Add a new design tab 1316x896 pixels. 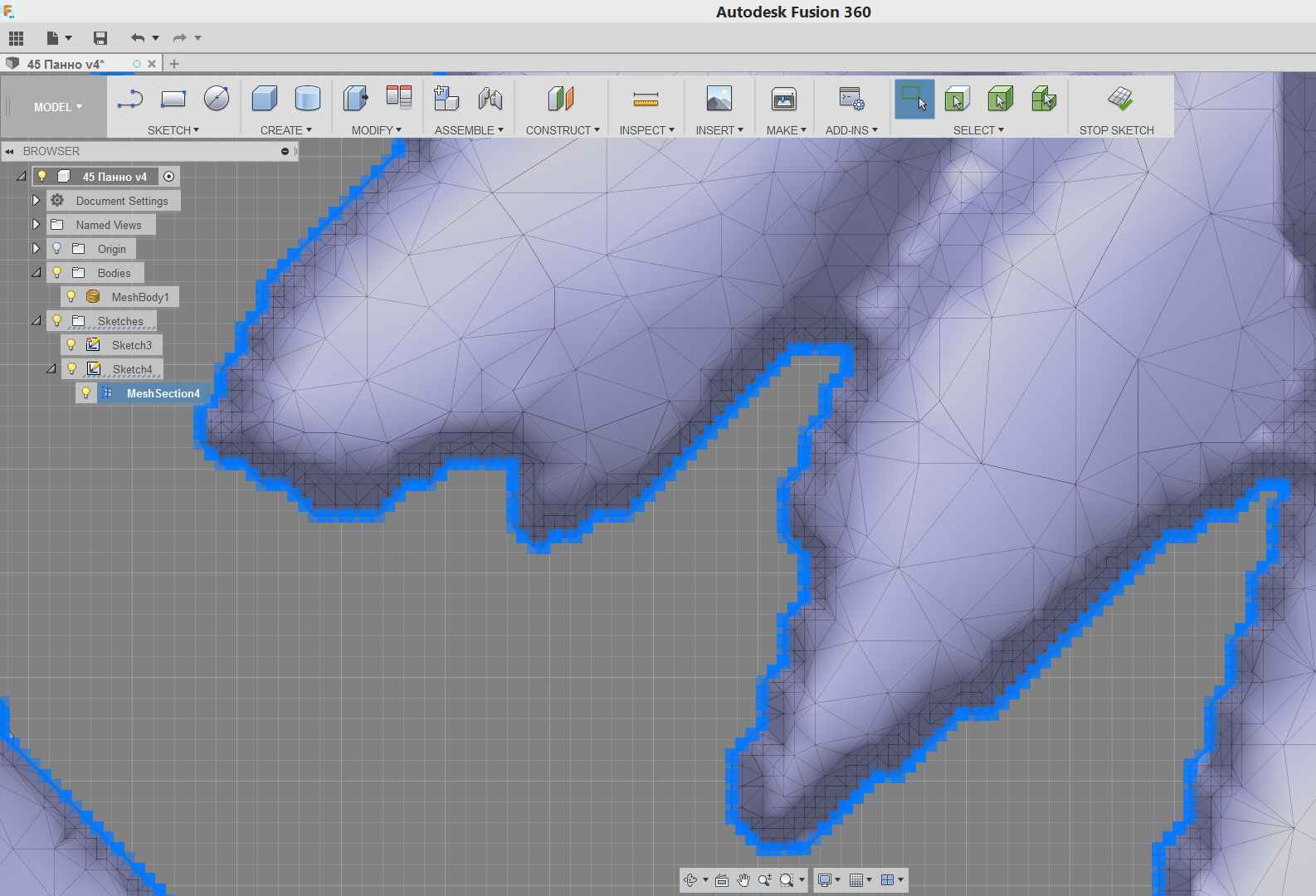[174, 64]
